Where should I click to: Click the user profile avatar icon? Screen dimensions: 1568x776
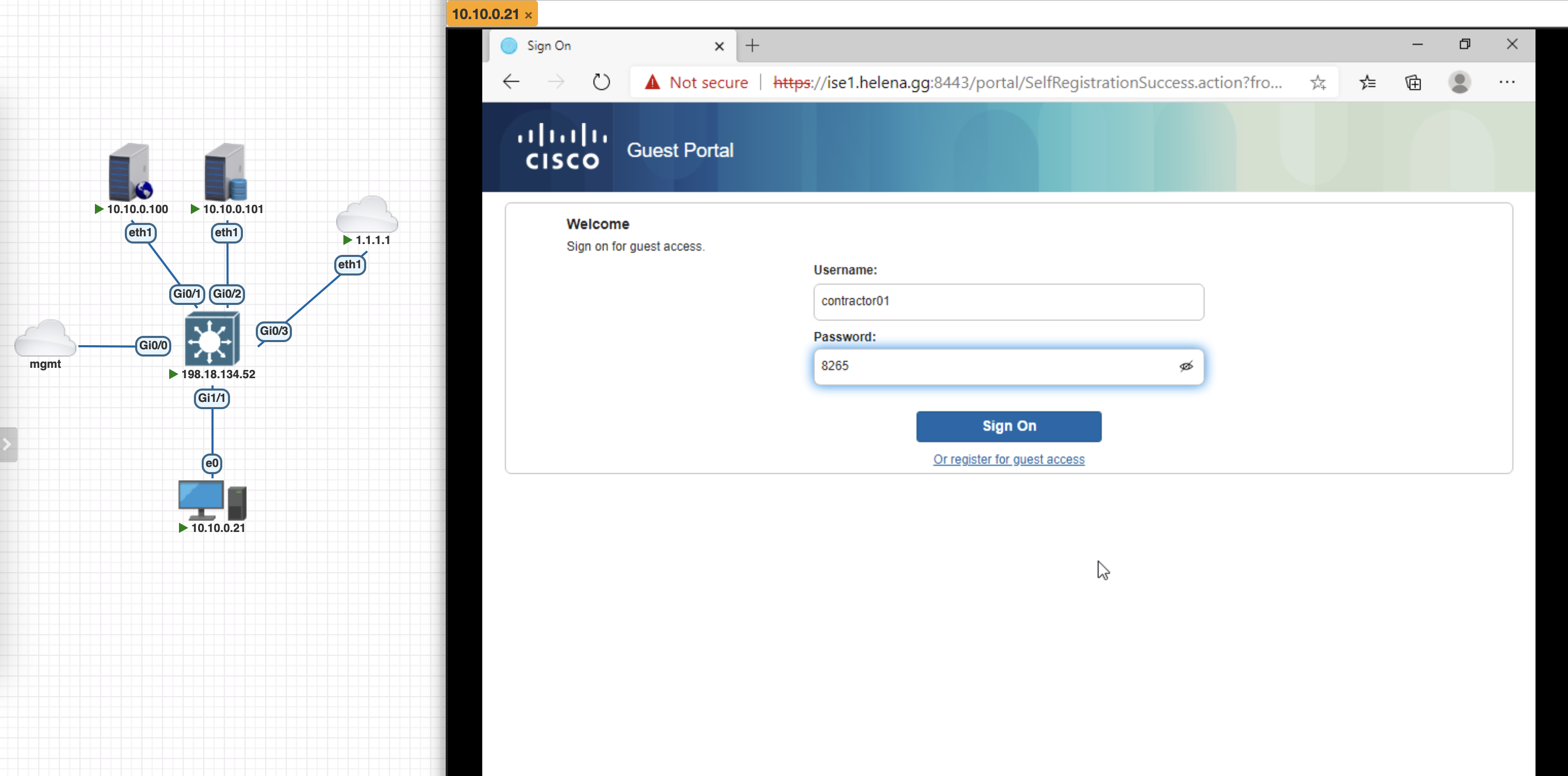pyautogui.click(x=1459, y=82)
